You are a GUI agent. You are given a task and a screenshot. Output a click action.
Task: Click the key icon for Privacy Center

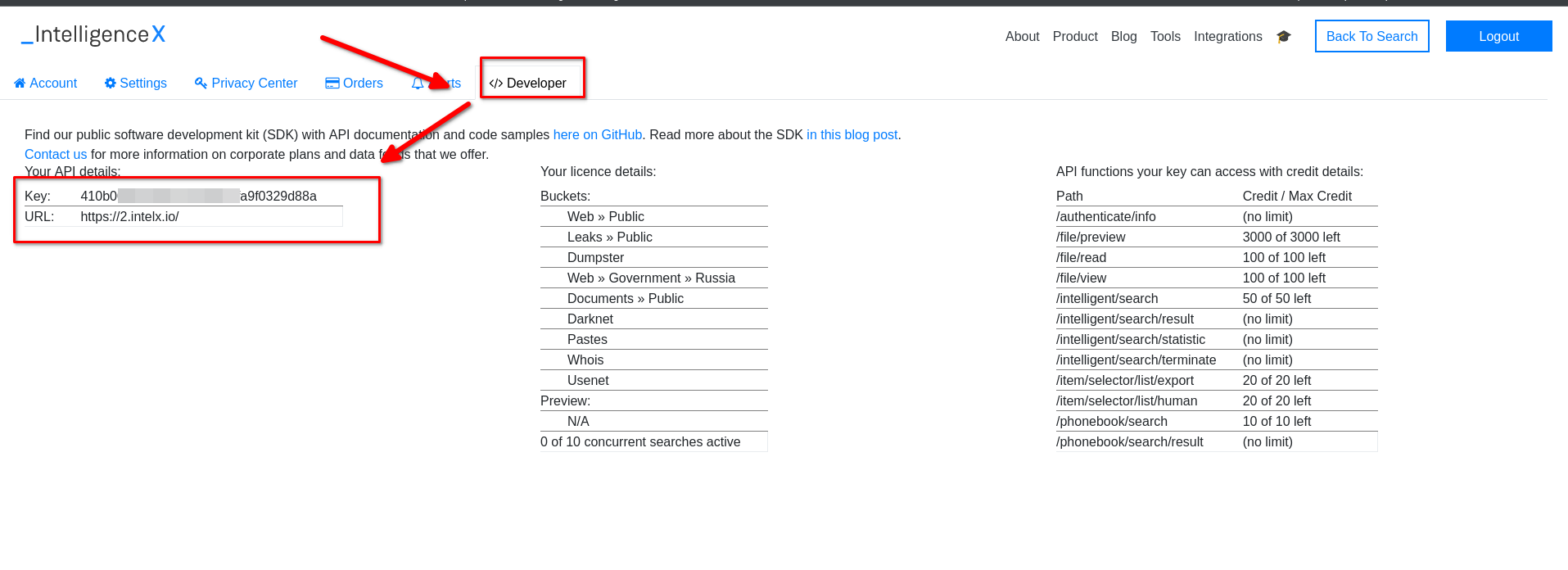click(x=201, y=83)
